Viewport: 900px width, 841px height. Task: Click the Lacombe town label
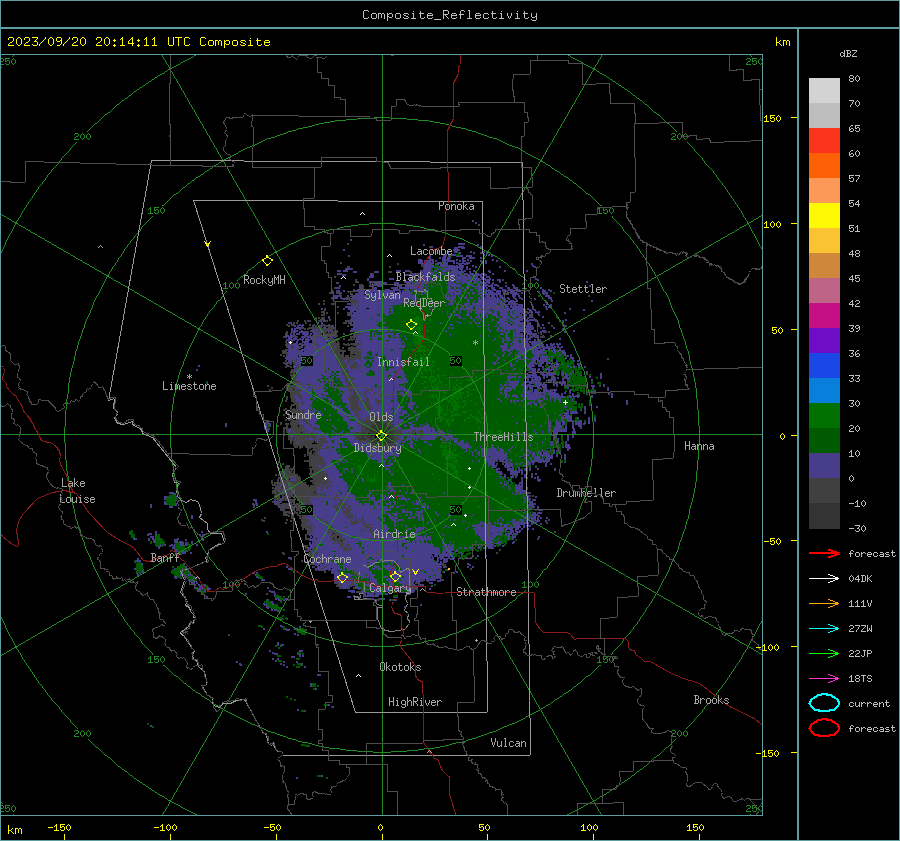pos(431,251)
